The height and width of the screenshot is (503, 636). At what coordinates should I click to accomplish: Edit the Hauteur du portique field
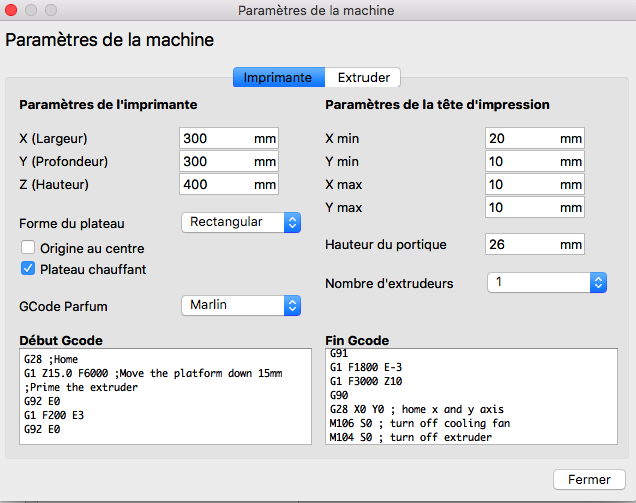click(x=520, y=244)
